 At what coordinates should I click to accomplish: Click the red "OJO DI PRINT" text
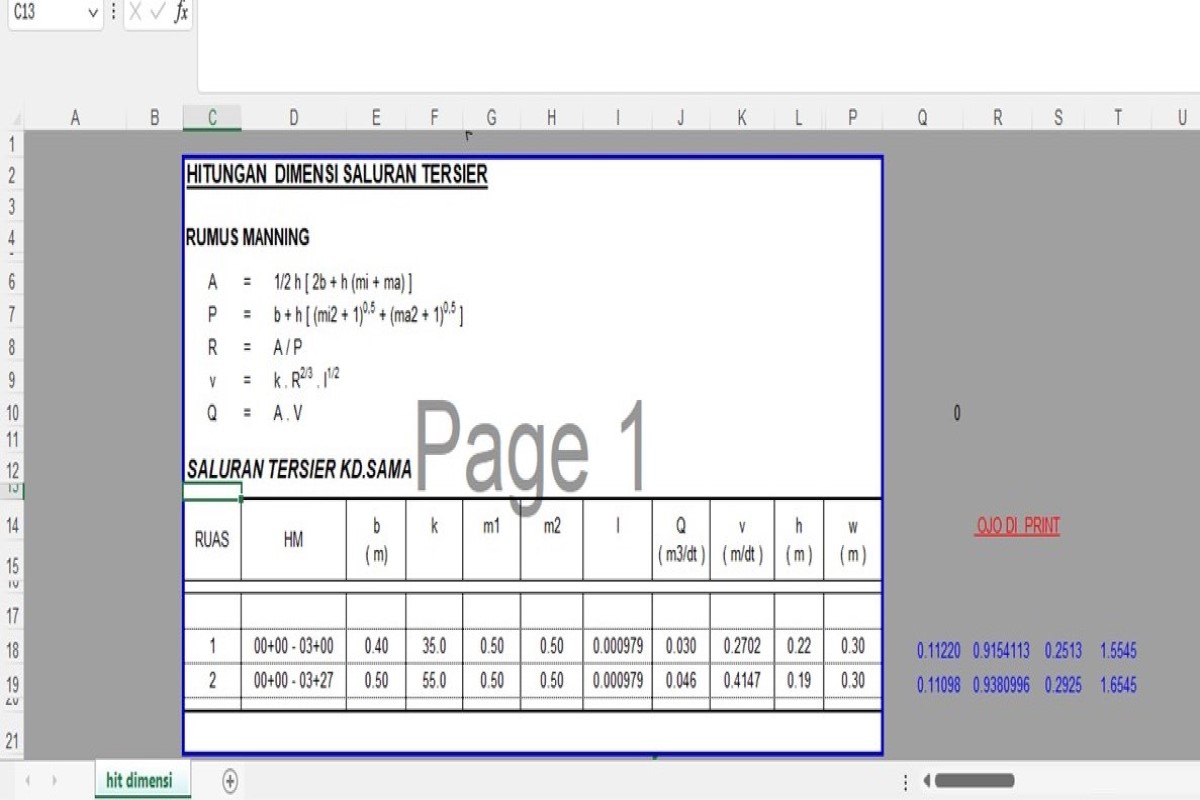(x=1017, y=527)
